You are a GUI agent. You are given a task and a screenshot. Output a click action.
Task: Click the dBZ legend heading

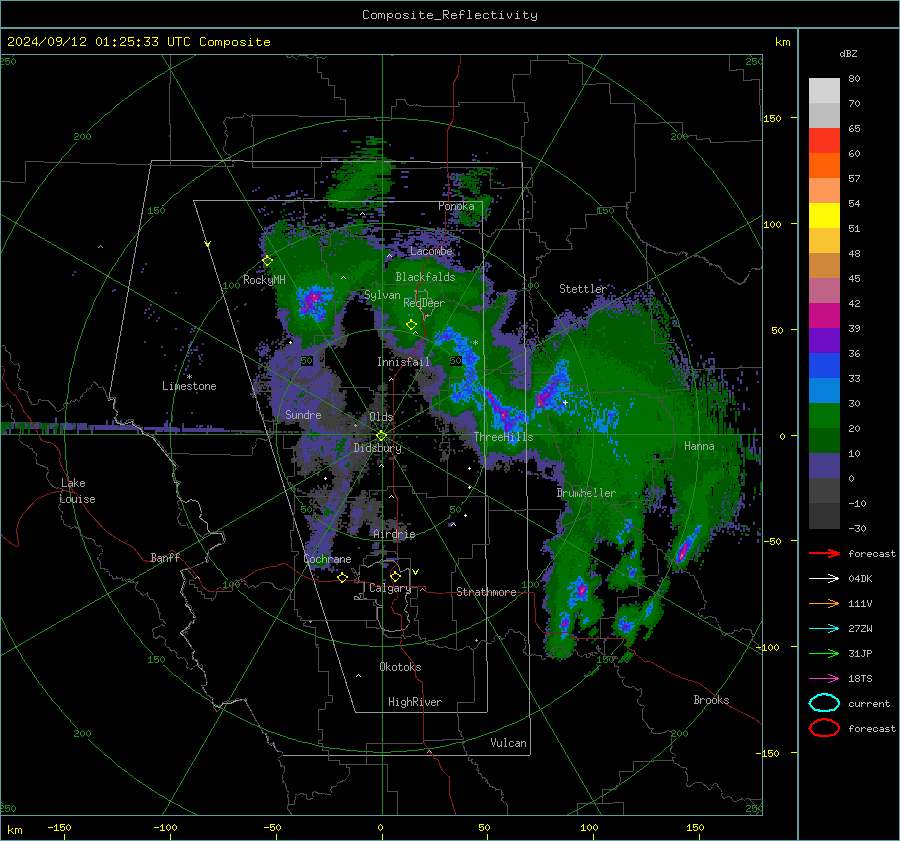tap(848, 53)
